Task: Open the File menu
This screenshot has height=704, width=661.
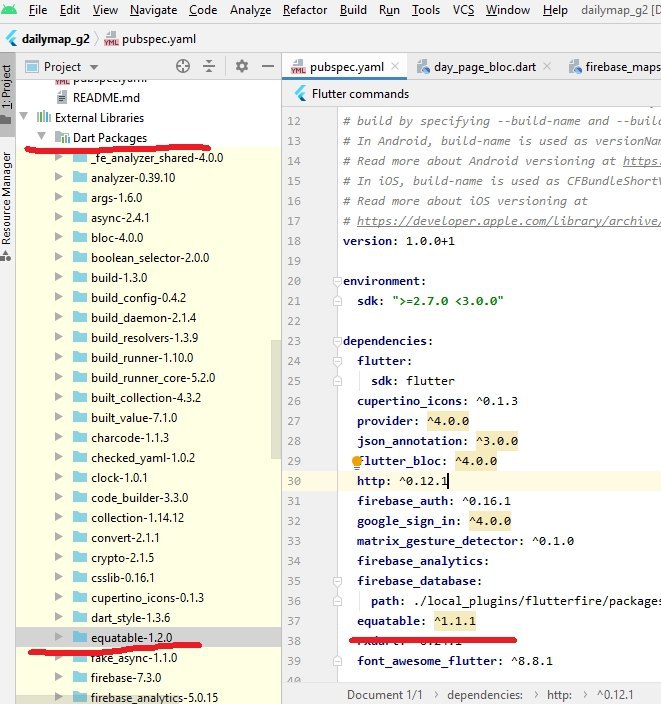Action: [38, 9]
